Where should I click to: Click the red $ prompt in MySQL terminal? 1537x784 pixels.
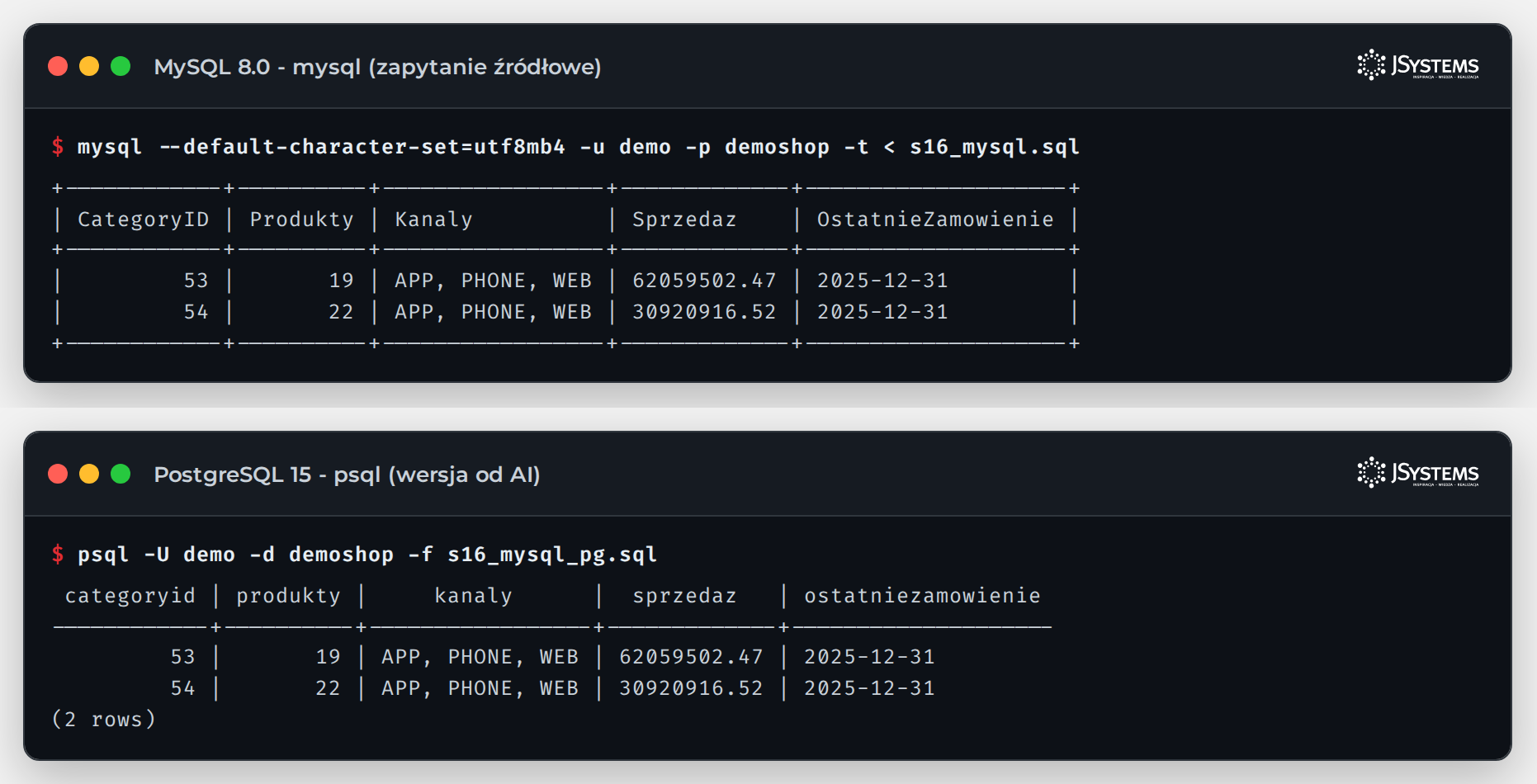pyautogui.click(x=58, y=147)
